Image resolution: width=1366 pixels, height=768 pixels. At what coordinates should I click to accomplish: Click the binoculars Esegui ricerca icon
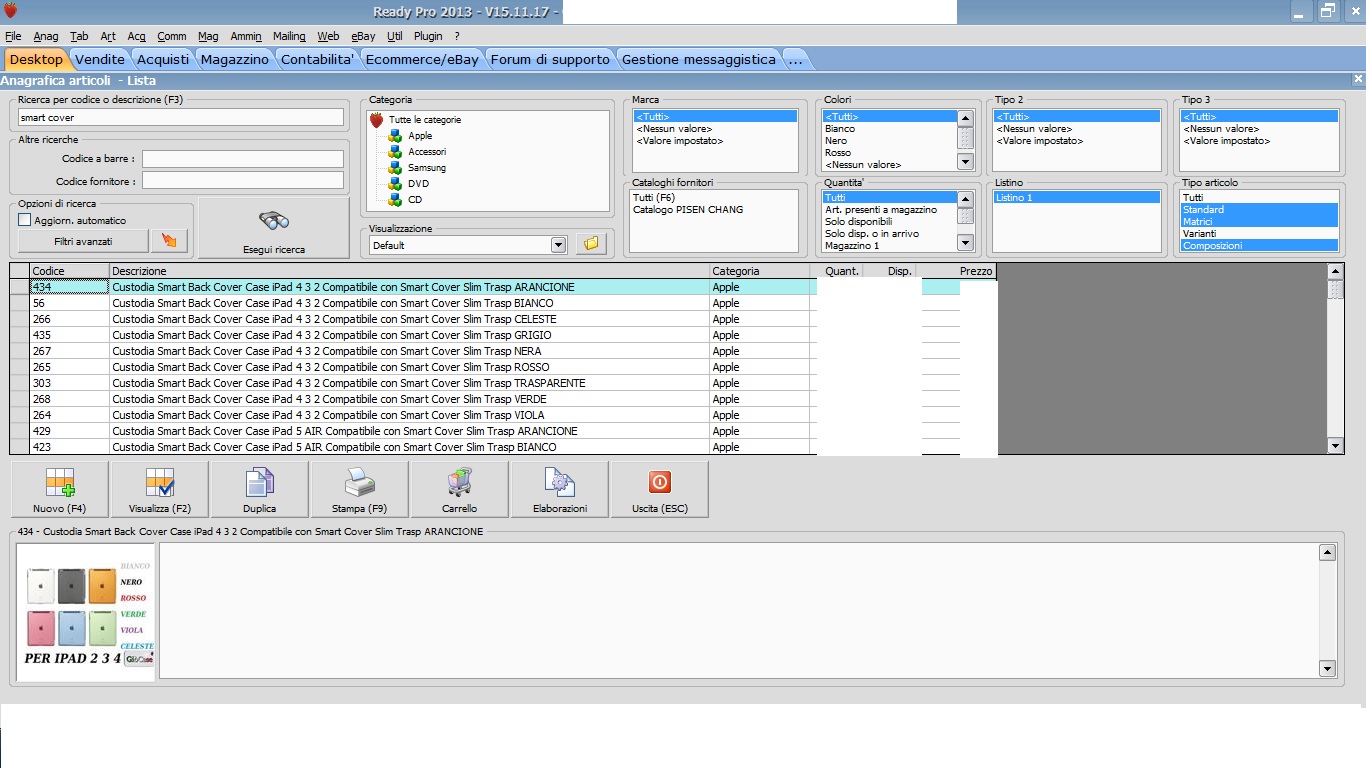[273, 222]
